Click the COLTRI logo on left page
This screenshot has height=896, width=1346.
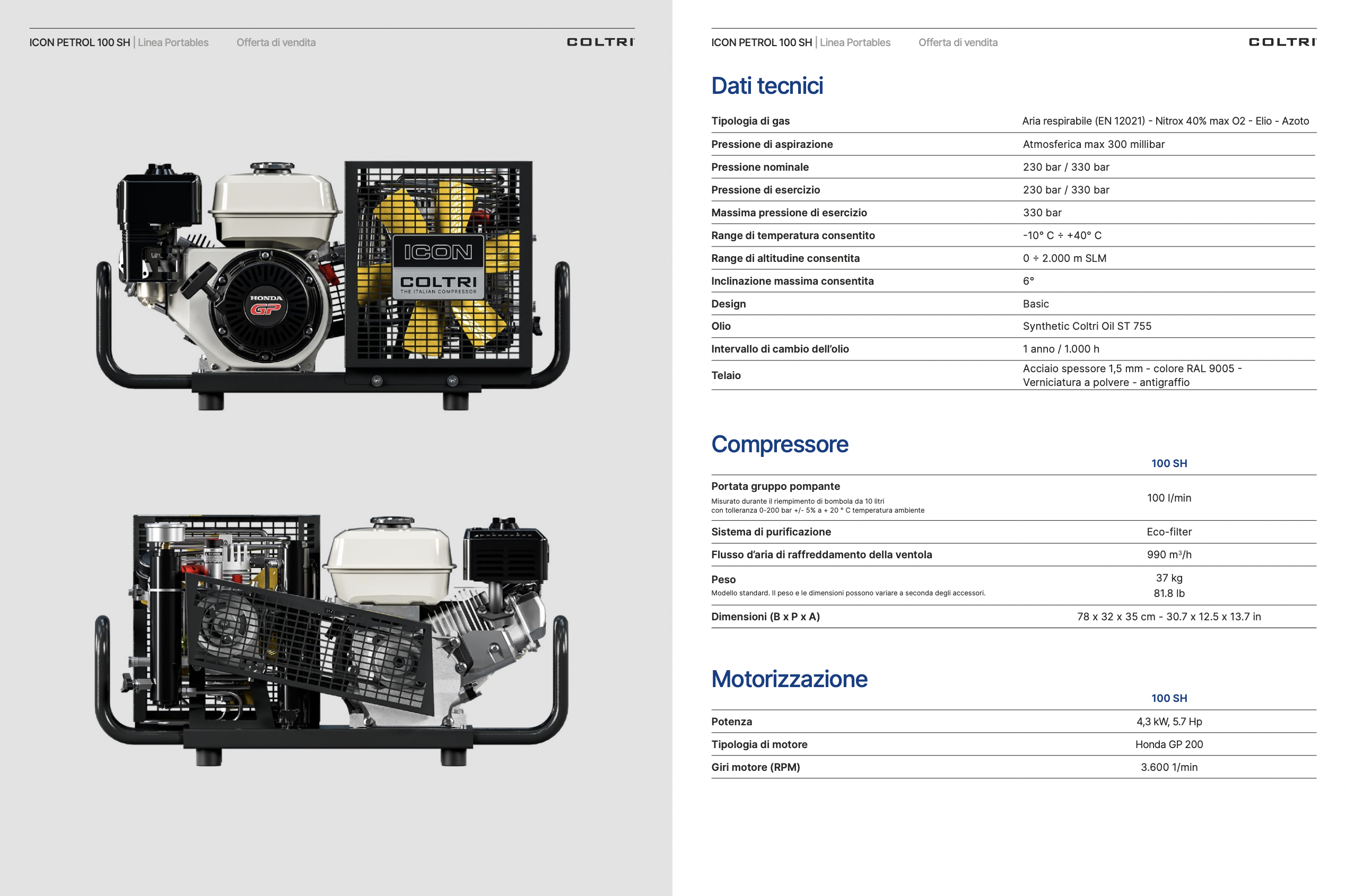(600, 42)
